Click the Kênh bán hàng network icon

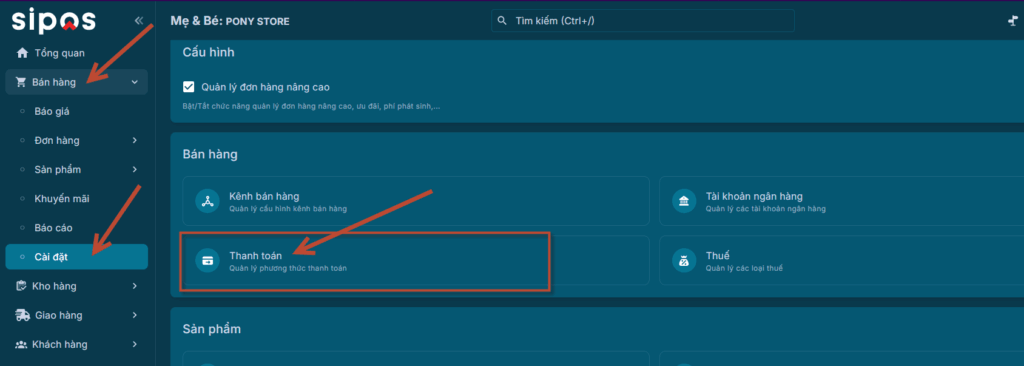[x=208, y=201]
